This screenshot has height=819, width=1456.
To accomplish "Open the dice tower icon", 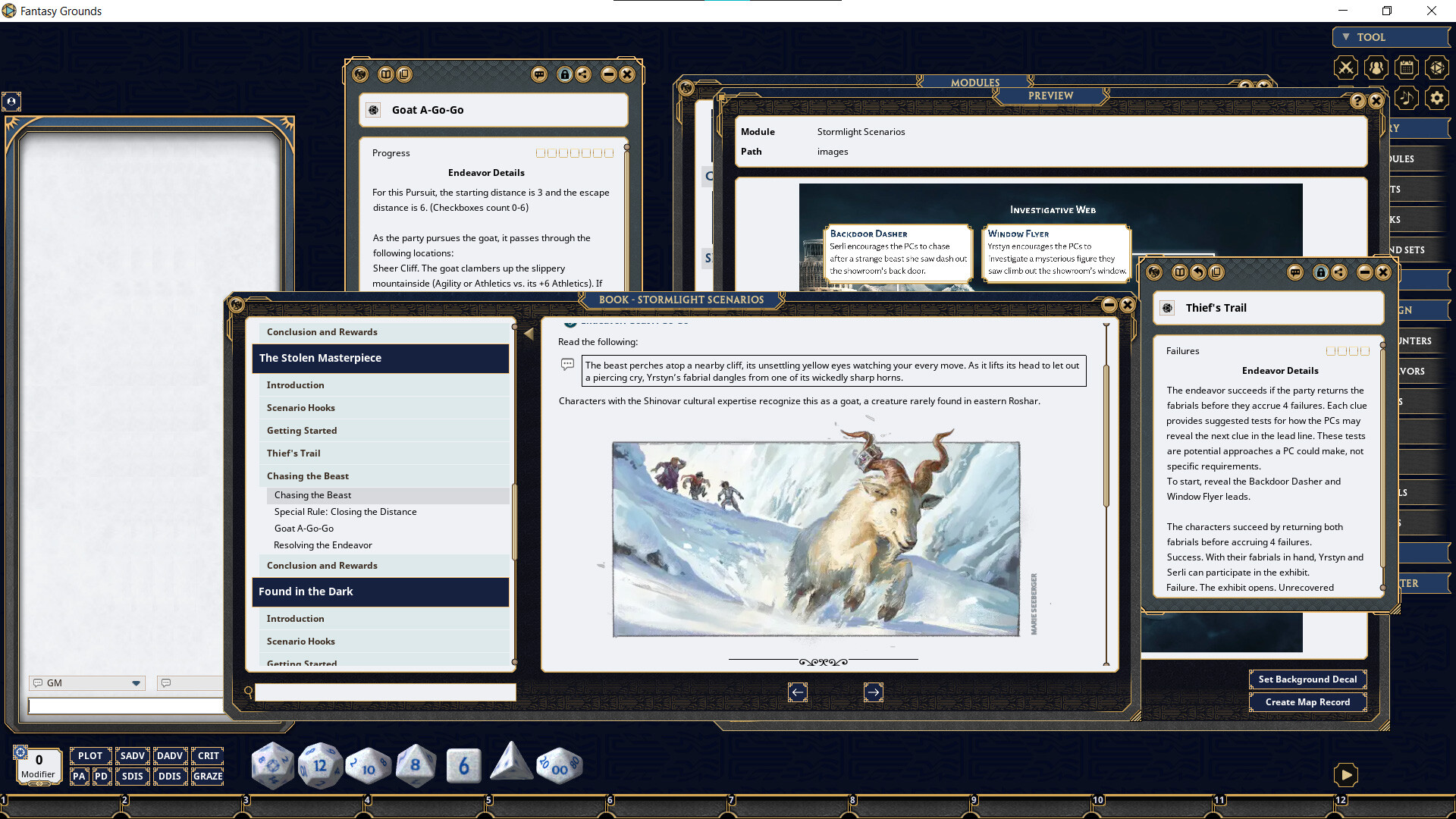I will pos(1438,67).
